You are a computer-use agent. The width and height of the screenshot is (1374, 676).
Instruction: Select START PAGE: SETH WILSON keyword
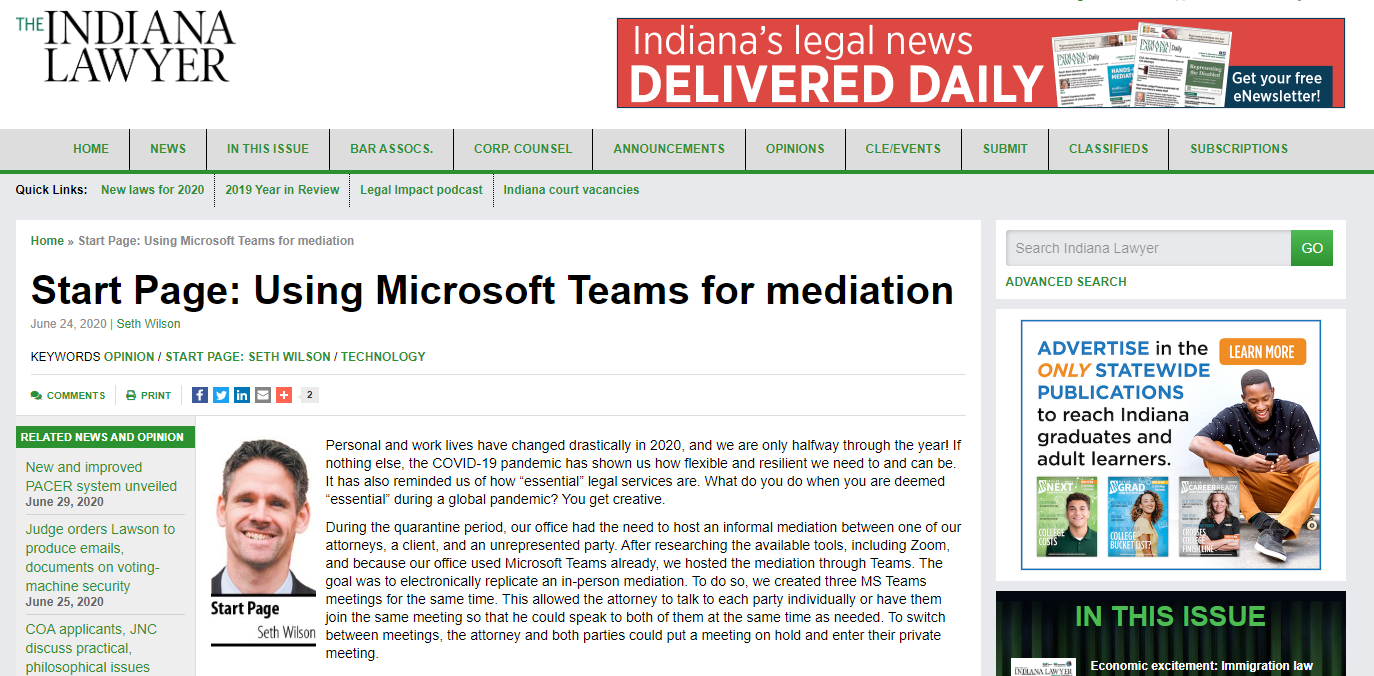248,357
